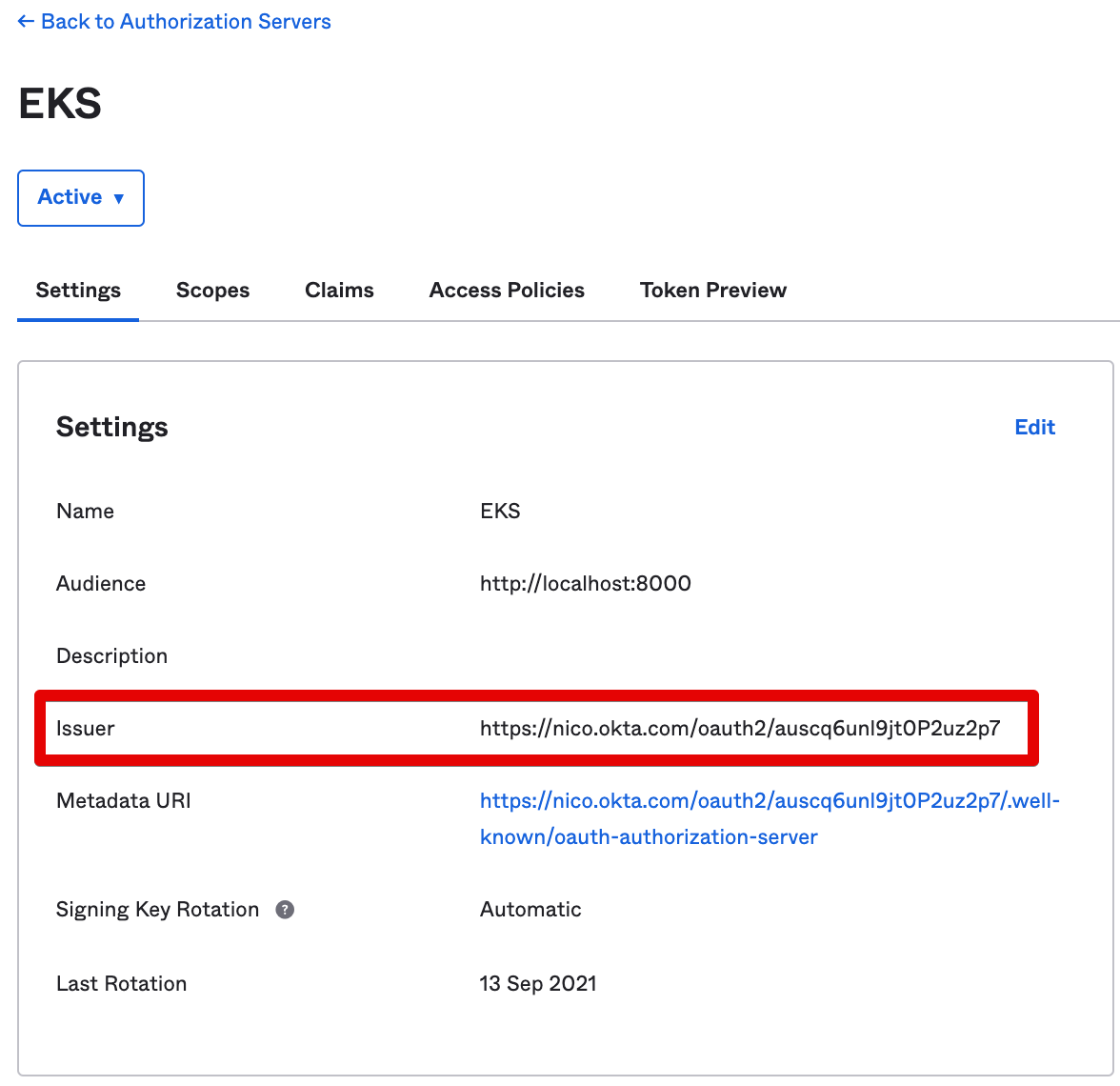Viewport: 1120px width, 1086px height.
Task: Go to the Claims tab
Action: coord(339,291)
